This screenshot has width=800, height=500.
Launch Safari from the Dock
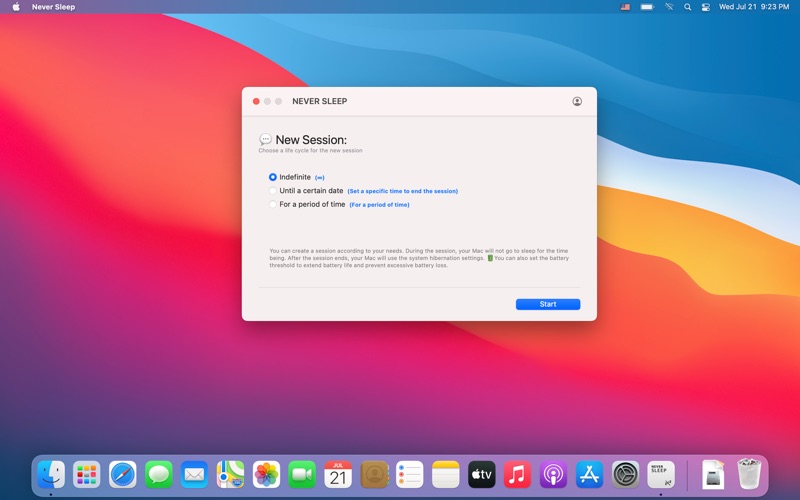click(123, 474)
